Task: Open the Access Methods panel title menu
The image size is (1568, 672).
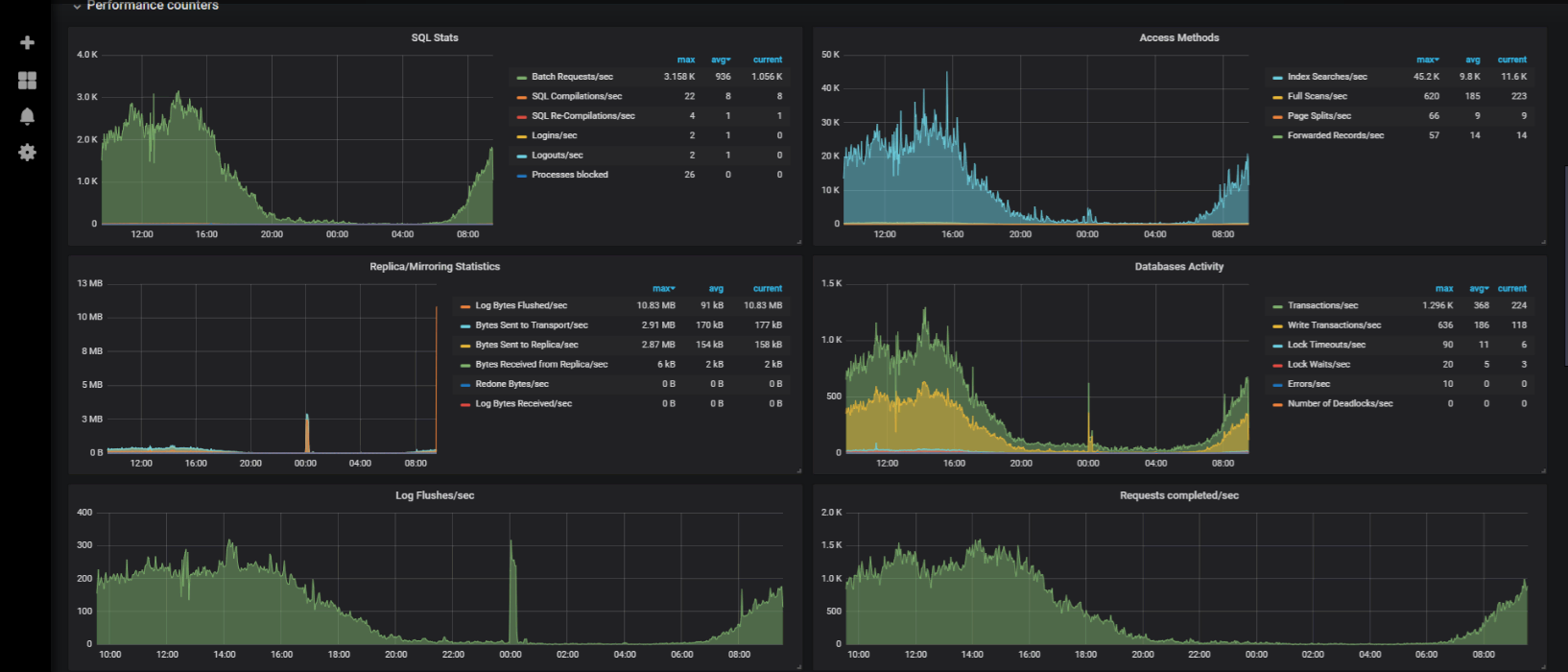Action: click(1179, 37)
